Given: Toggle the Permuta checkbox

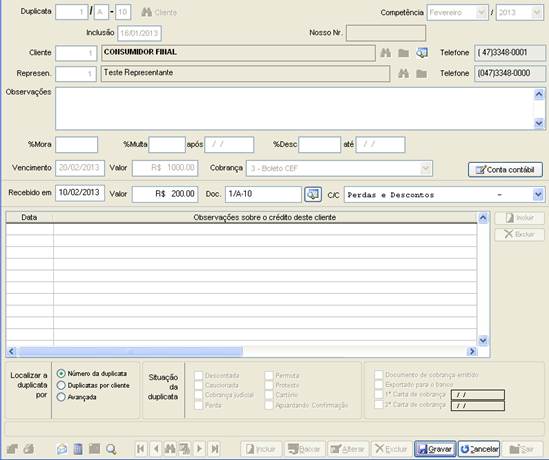Looking at the screenshot, I should (269, 375).
